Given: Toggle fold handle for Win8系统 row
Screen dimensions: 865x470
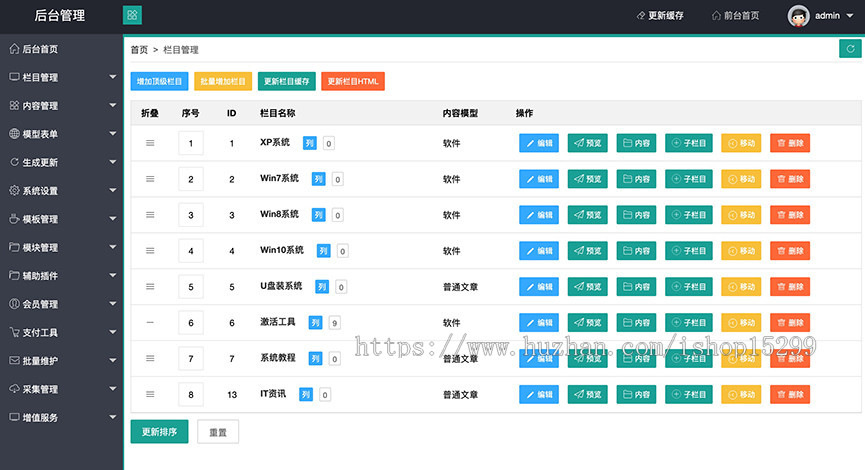Looking at the screenshot, I should (150, 215).
